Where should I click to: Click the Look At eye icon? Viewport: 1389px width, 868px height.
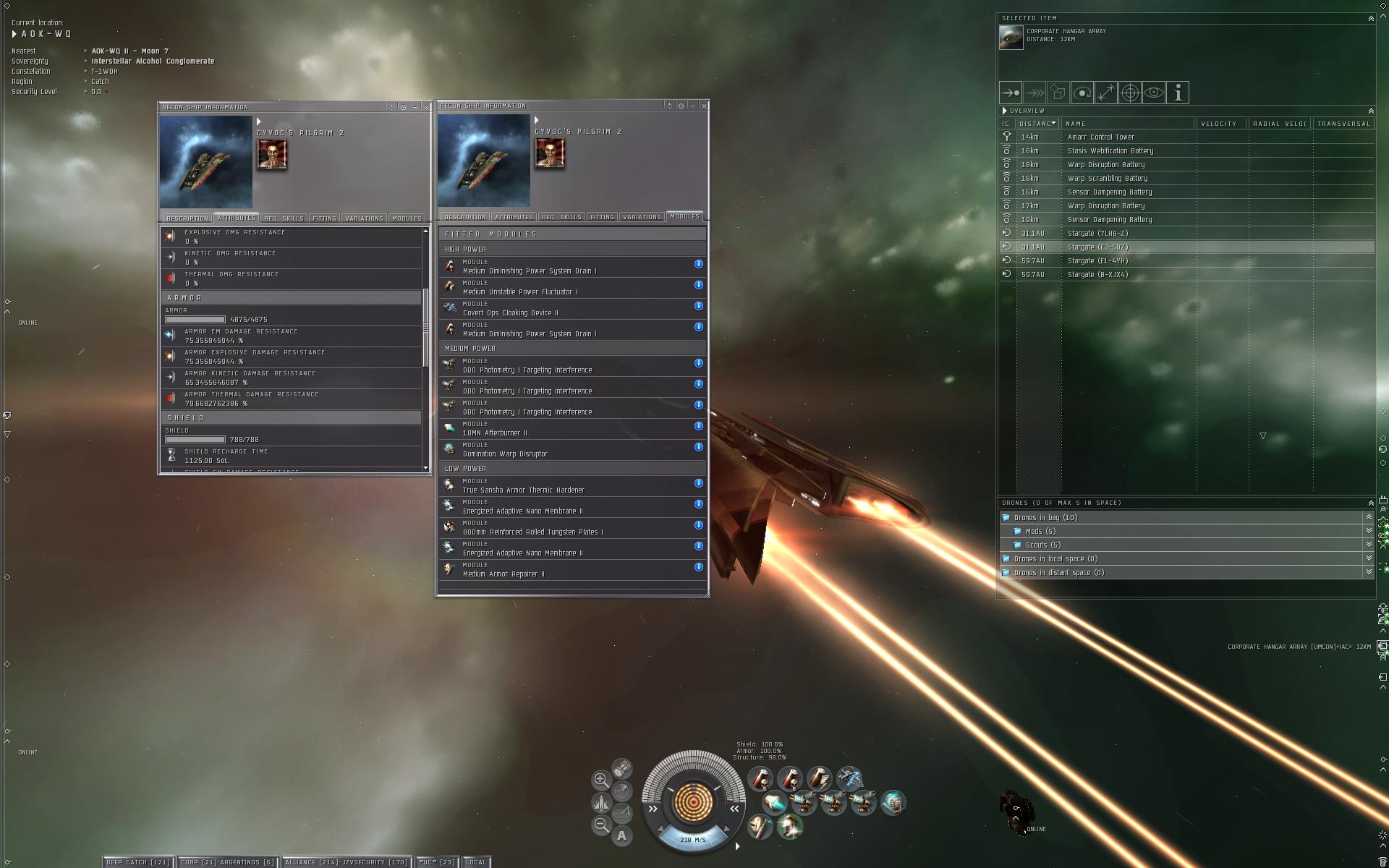1154,93
